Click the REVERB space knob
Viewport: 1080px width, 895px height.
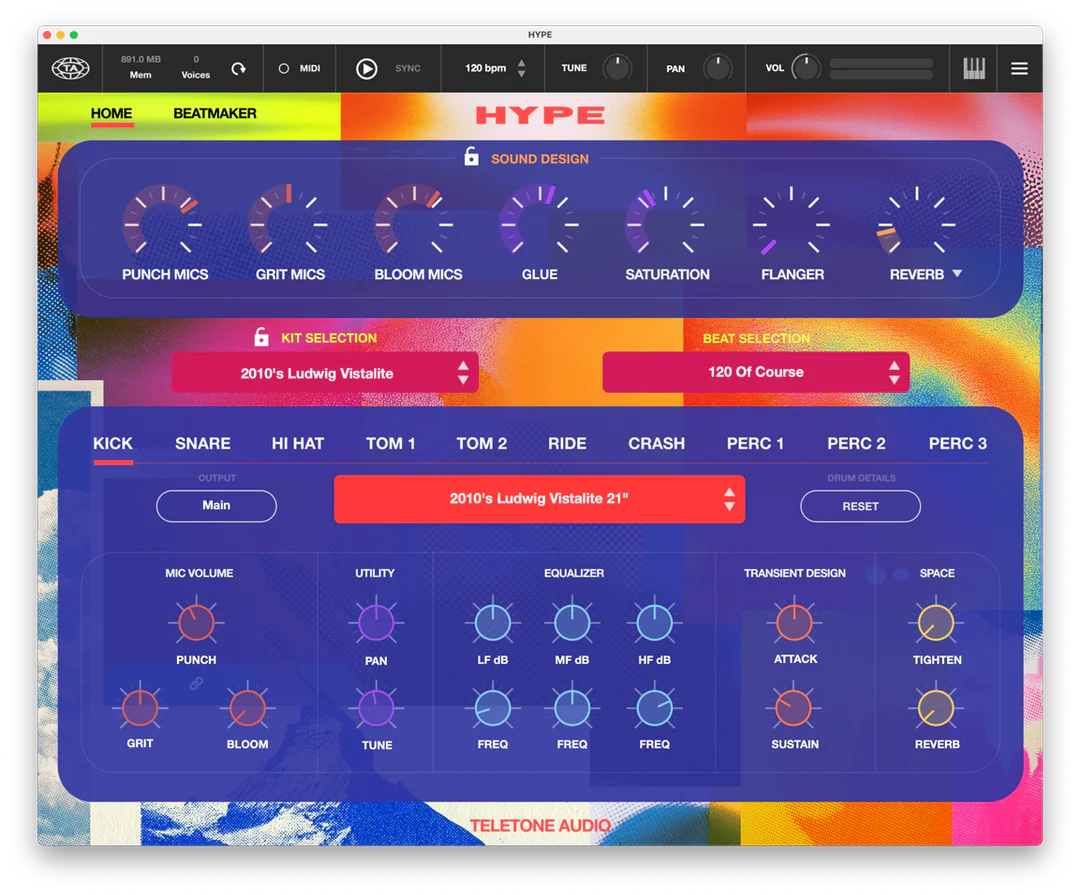[936, 708]
